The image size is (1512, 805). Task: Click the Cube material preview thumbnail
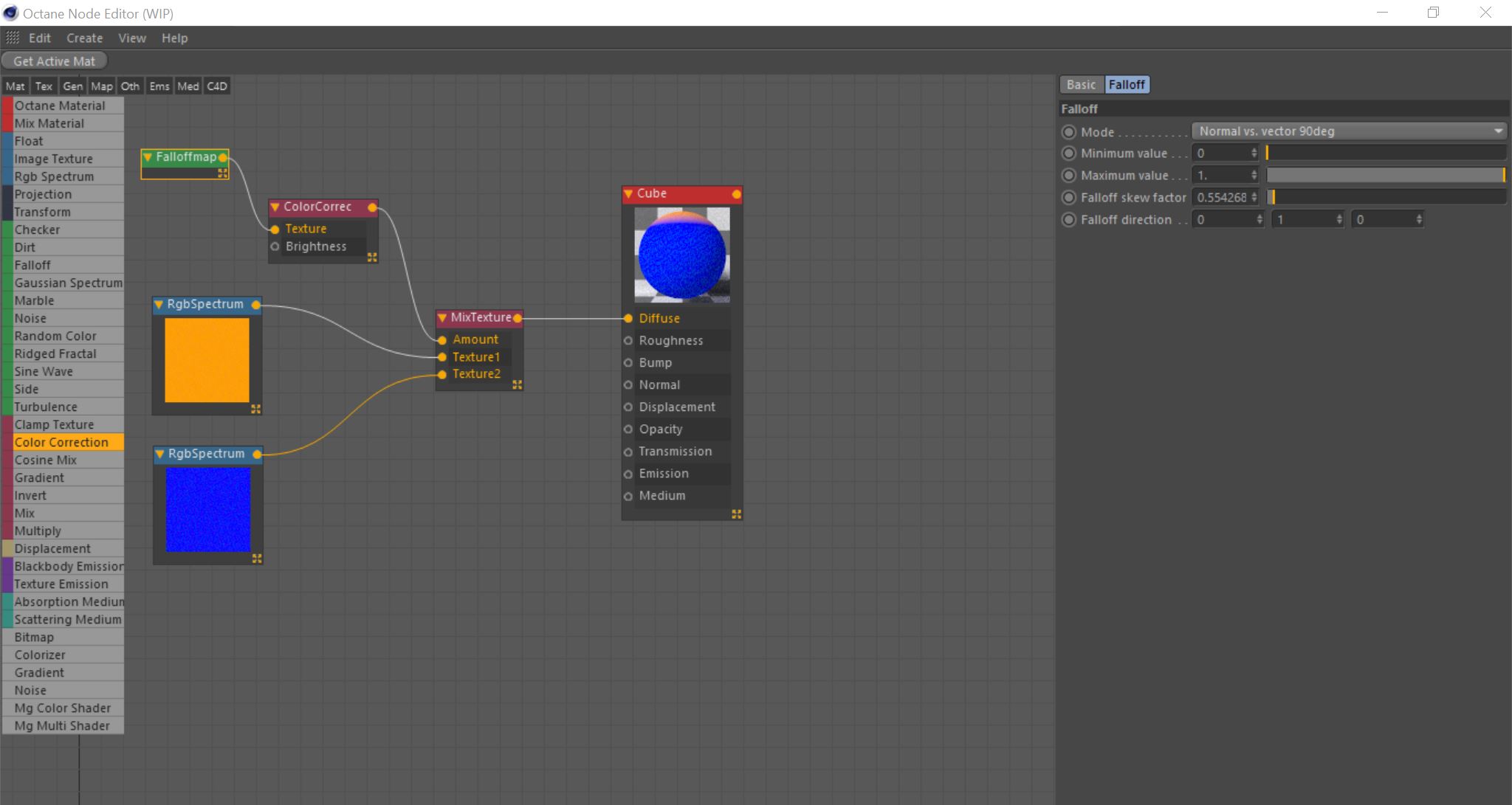click(x=682, y=255)
